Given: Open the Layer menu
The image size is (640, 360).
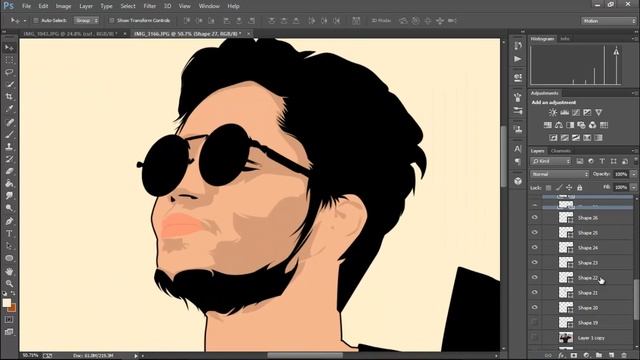Looking at the screenshot, I should (86, 6).
